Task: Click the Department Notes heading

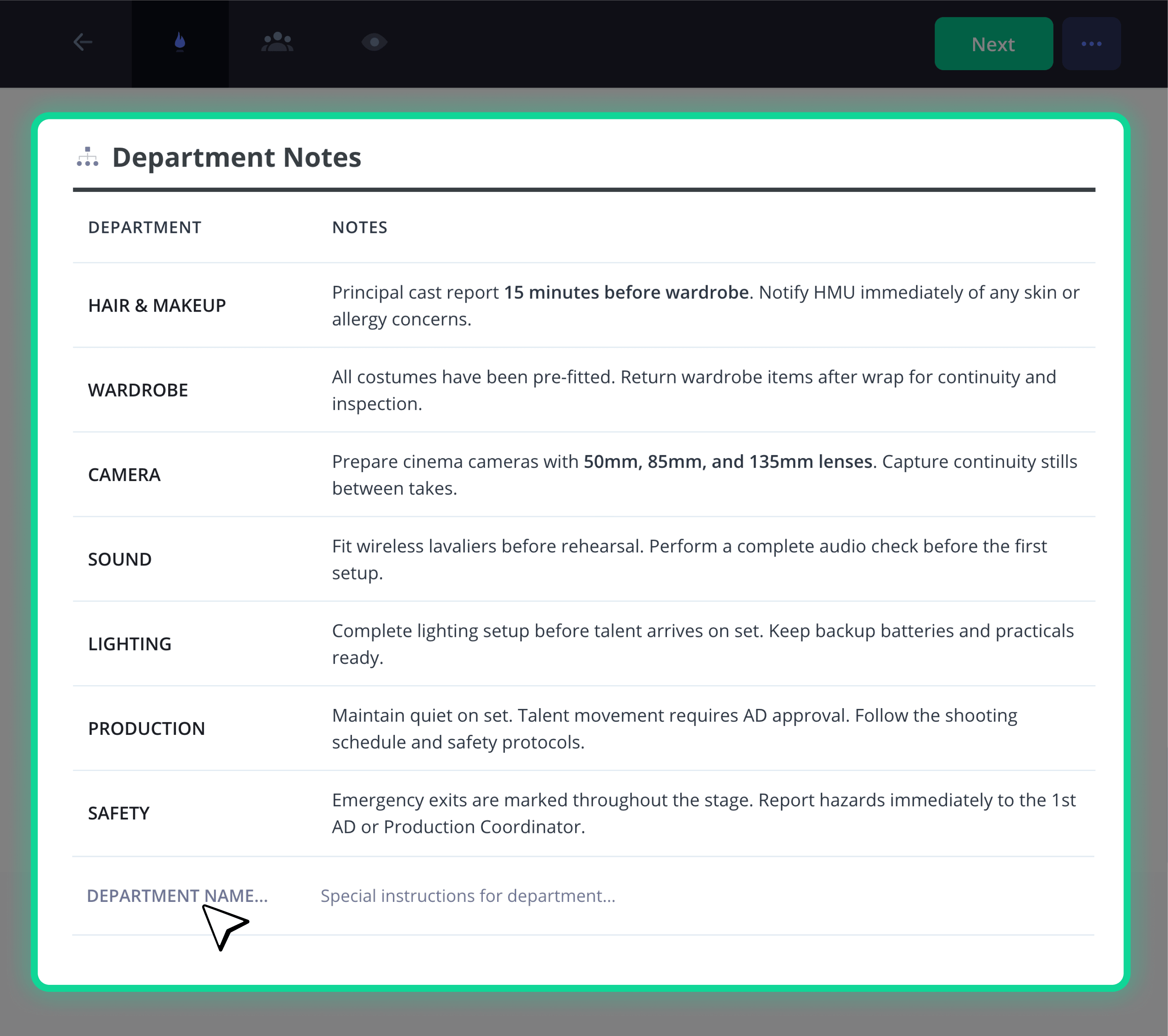Action: [x=236, y=157]
